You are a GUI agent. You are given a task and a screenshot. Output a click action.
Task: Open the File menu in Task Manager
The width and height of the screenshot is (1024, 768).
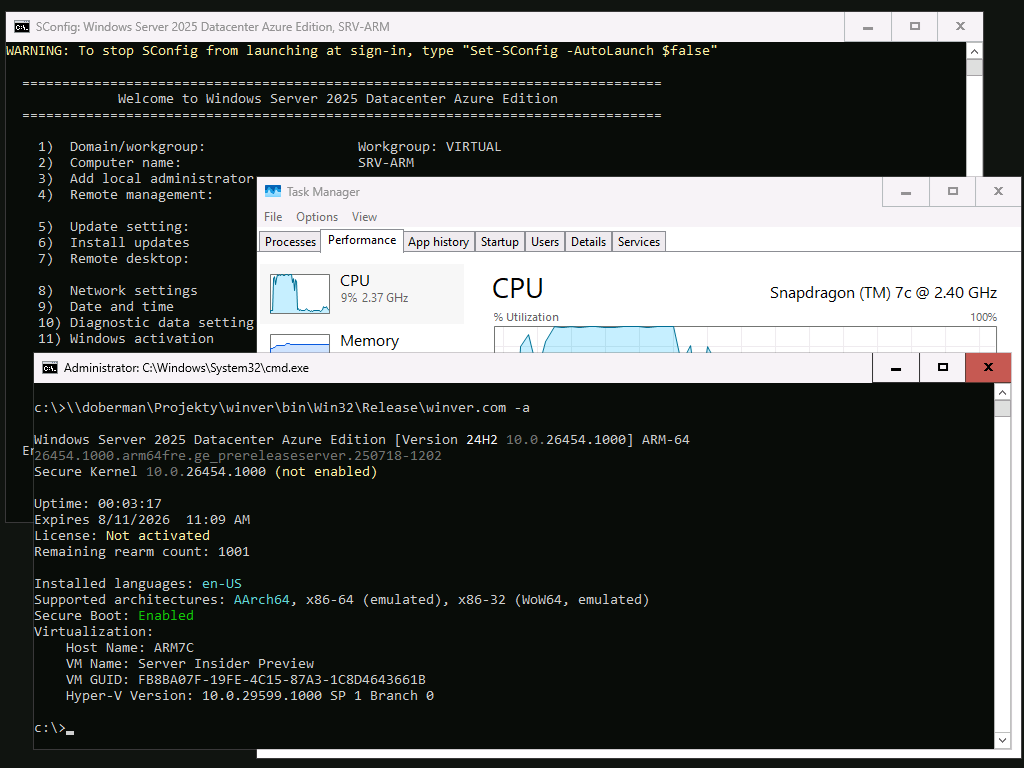(273, 217)
